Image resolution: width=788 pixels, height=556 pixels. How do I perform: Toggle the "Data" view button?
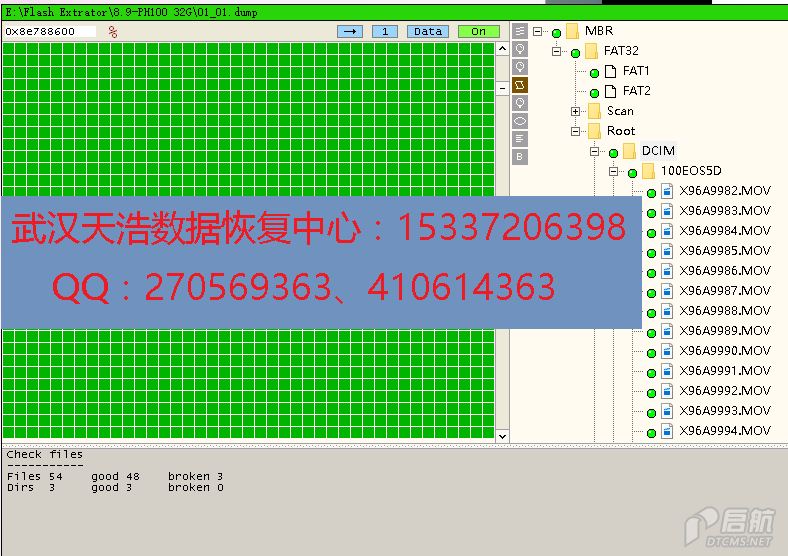coord(428,32)
